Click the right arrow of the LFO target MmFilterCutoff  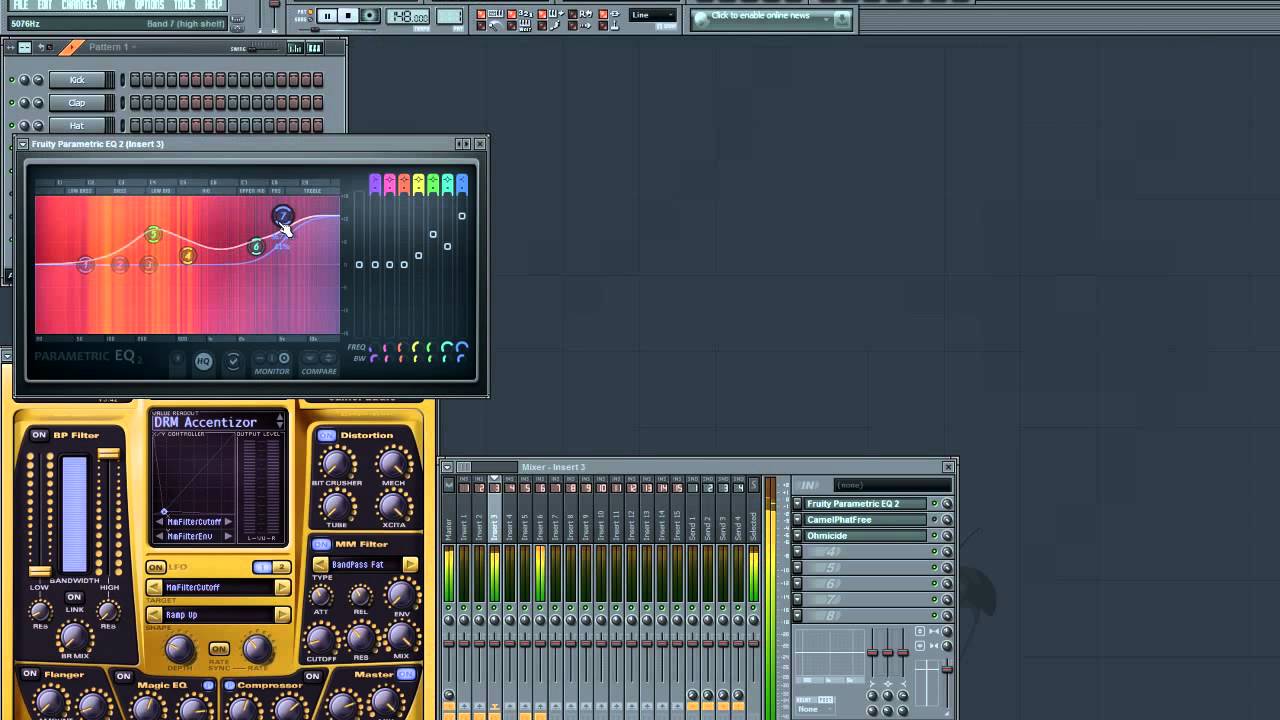[x=282, y=587]
